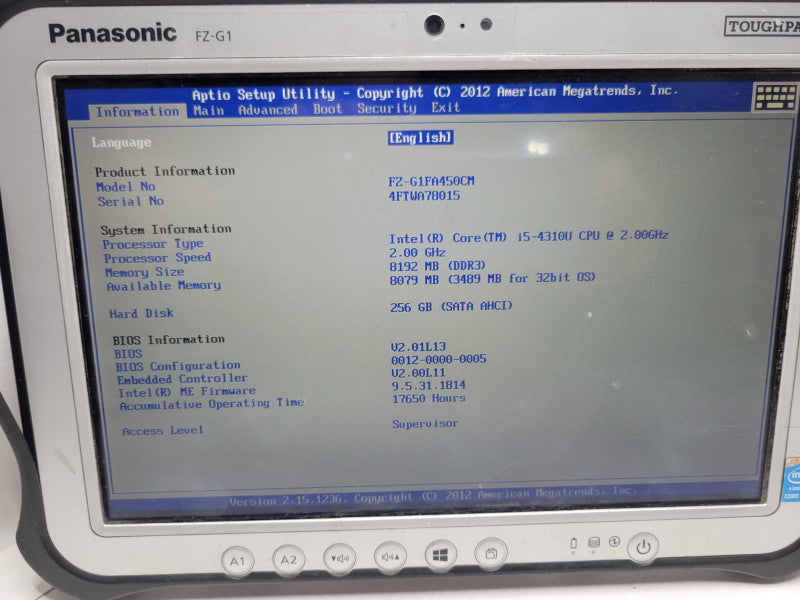Screen dimensions: 800x600
Task: Tap the power button on the bezel
Action: pos(643,548)
